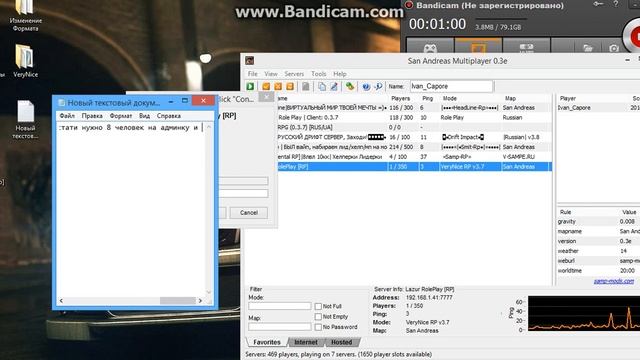Click the Map filter input field
Viewport: 640px width, 360px height.
(280, 327)
